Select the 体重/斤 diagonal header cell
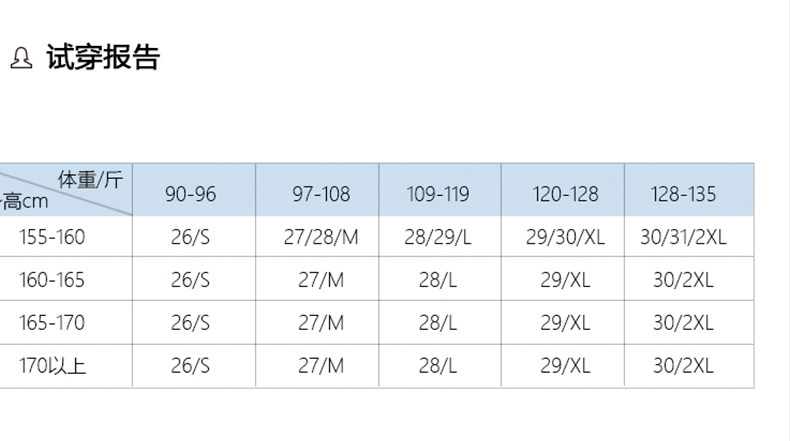The image size is (790, 441). [x=66, y=190]
